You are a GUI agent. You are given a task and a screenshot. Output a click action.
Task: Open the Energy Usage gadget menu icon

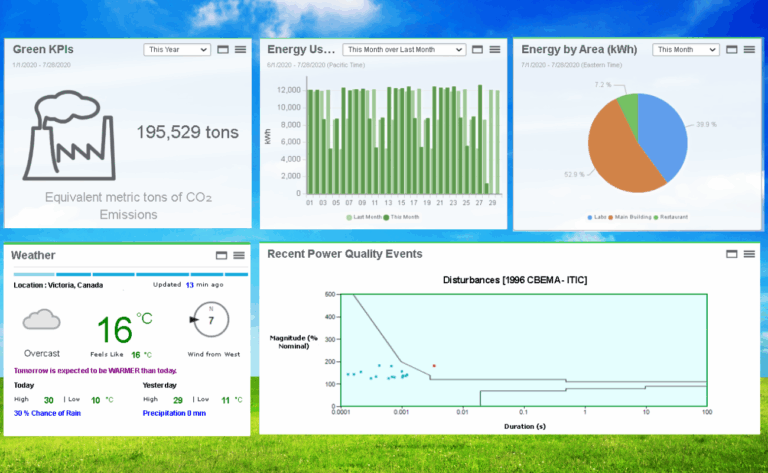[x=495, y=49]
